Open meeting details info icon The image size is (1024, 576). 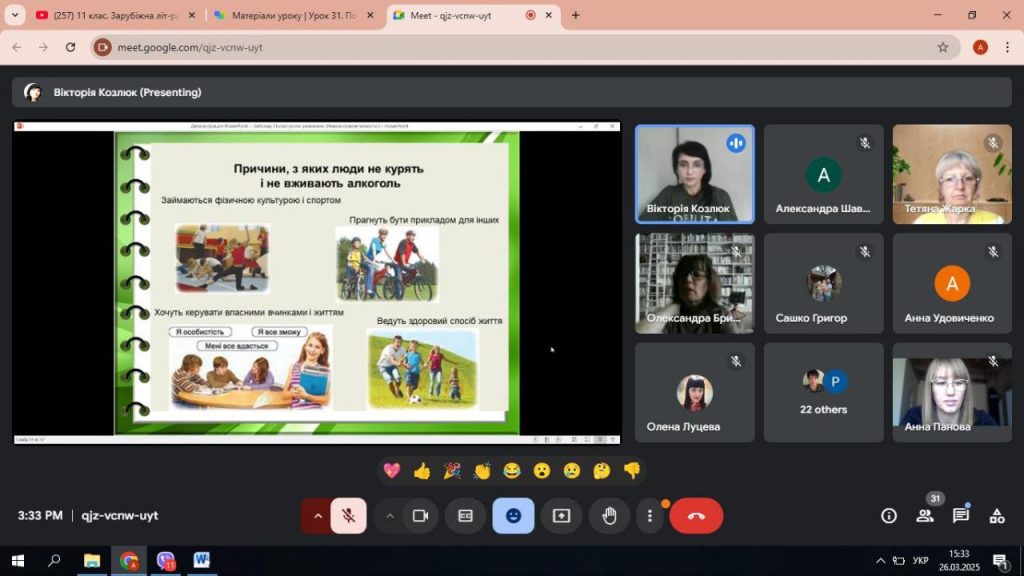[888, 516]
